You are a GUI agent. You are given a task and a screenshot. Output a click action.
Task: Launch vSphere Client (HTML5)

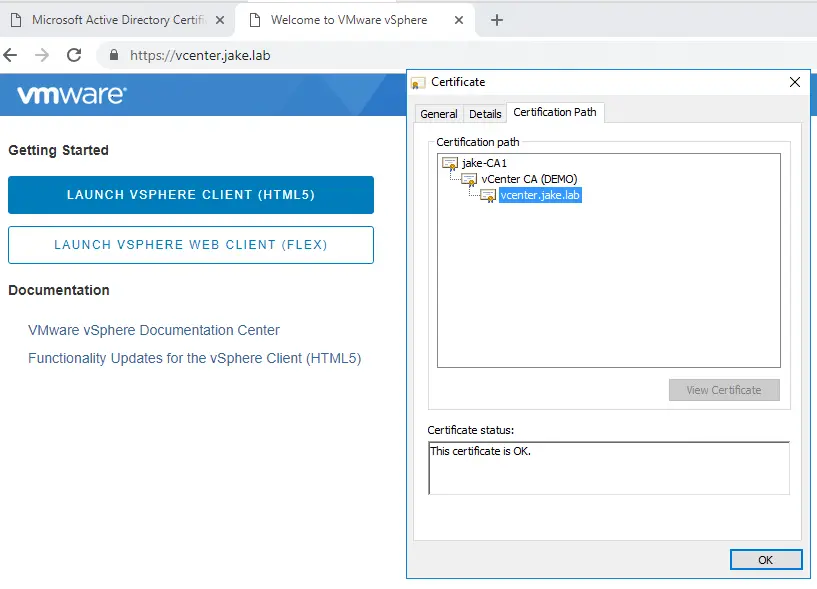point(191,195)
